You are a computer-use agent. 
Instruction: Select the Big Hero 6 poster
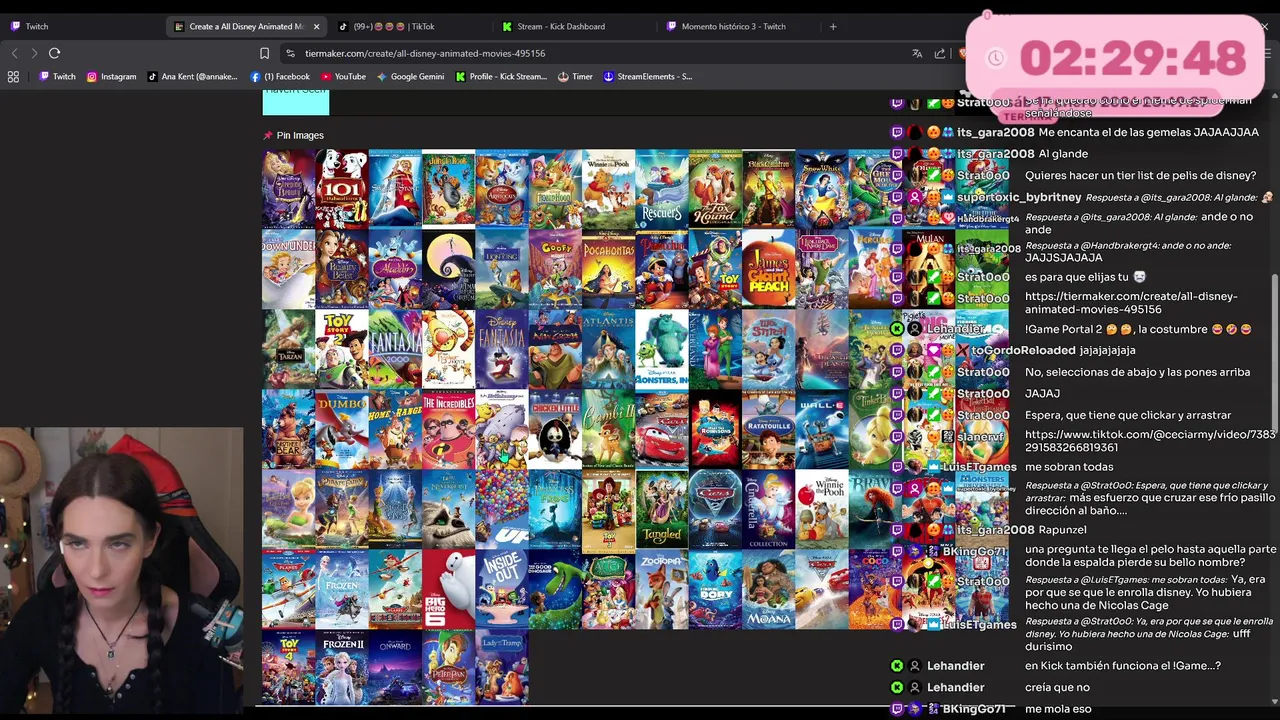coord(448,589)
